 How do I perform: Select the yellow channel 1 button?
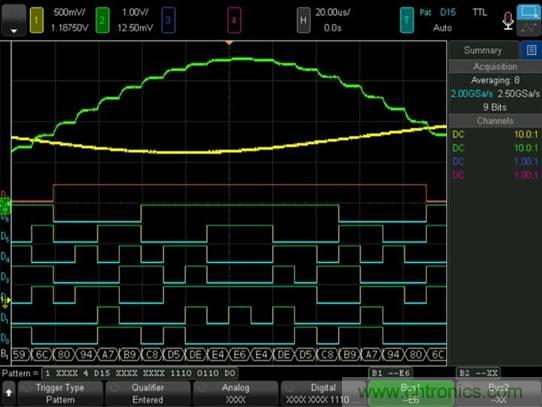click(37, 20)
